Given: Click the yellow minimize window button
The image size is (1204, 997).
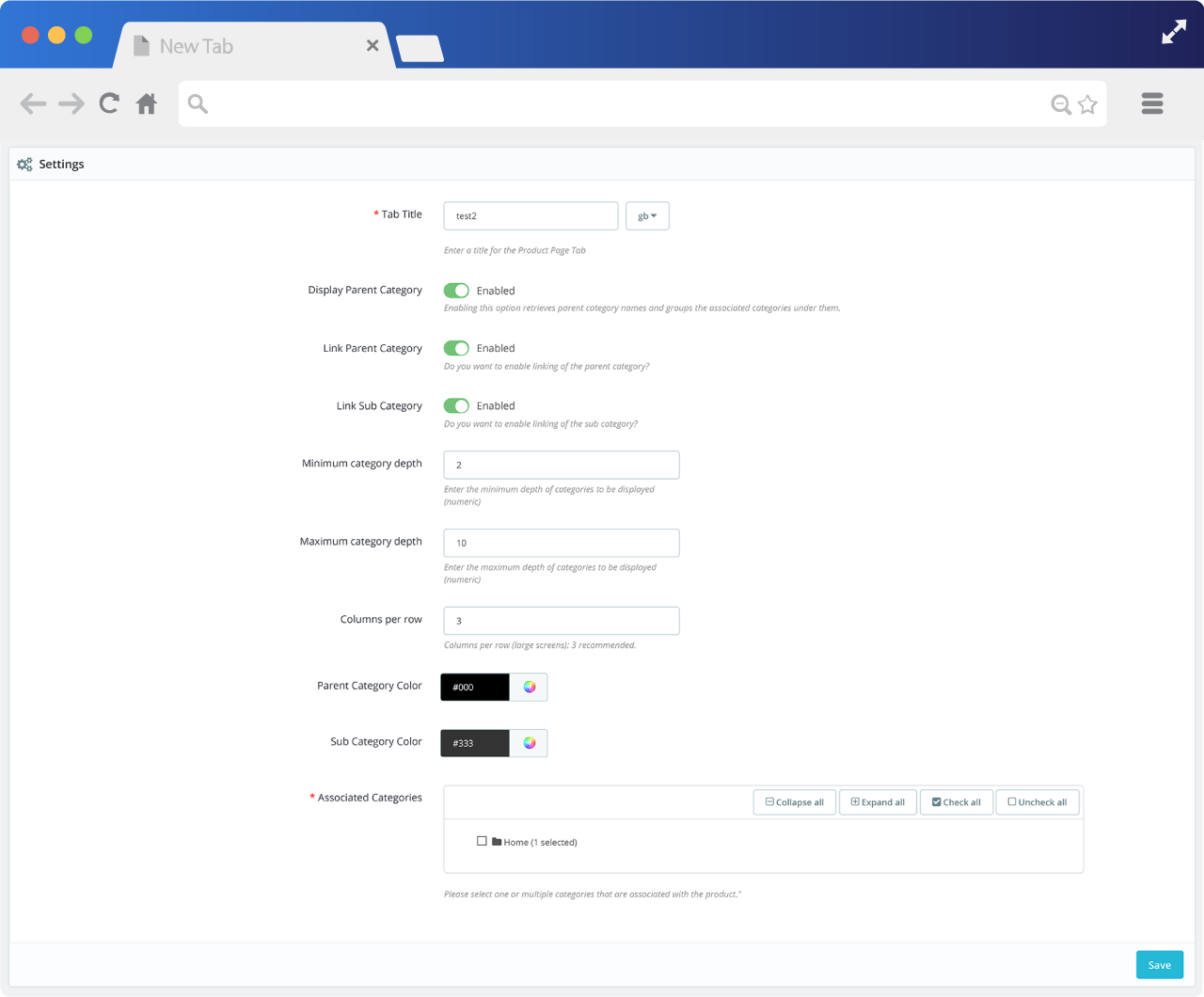Looking at the screenshot, I should point(56,35).
